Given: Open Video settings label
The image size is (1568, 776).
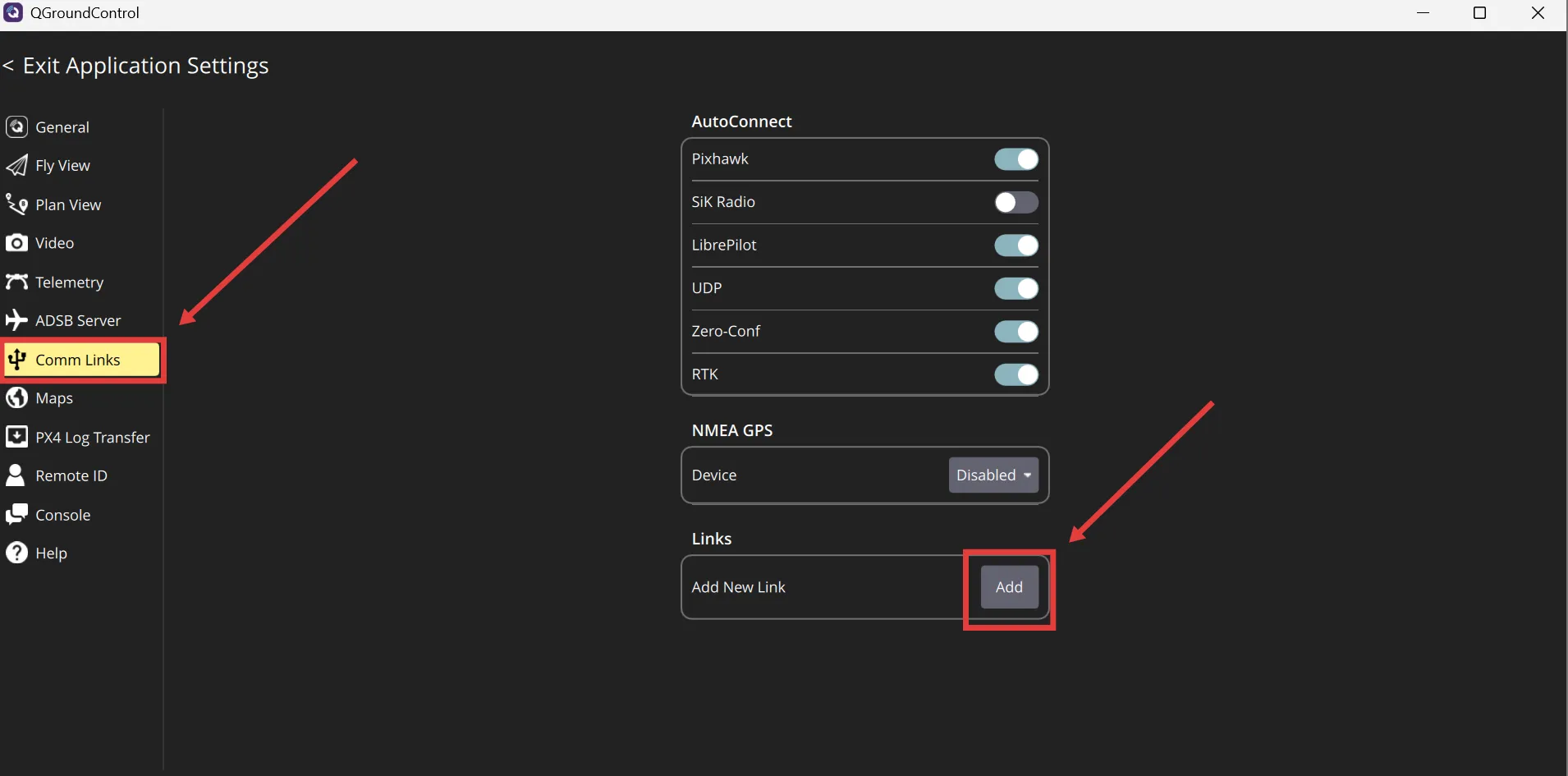Looking at the screenshot, I should (x=55, y=243).
